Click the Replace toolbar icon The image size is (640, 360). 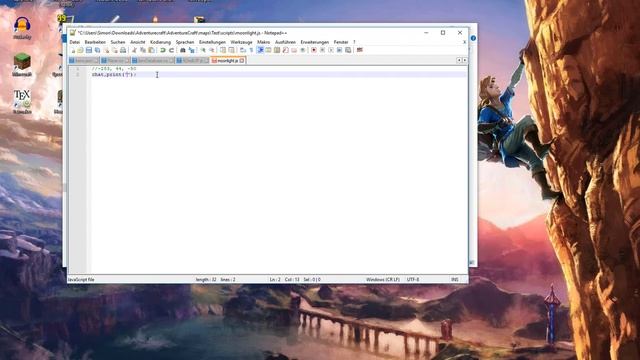pos(191,50)
